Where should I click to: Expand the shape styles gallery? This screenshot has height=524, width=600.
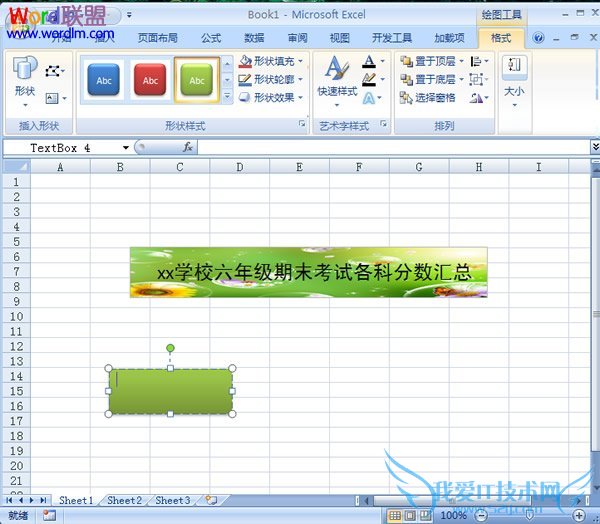227,96
